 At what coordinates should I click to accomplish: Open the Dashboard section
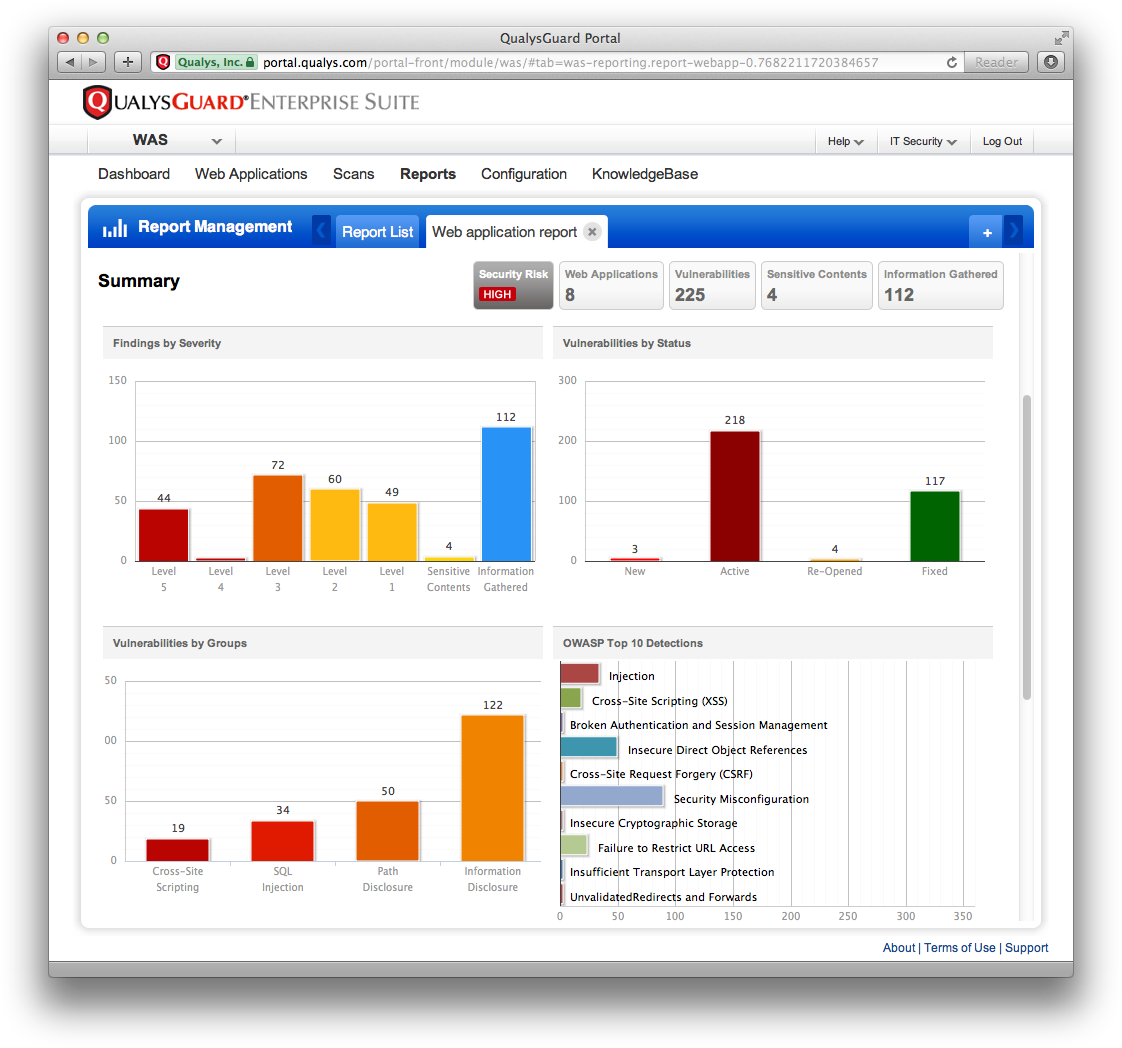point(134,174)
